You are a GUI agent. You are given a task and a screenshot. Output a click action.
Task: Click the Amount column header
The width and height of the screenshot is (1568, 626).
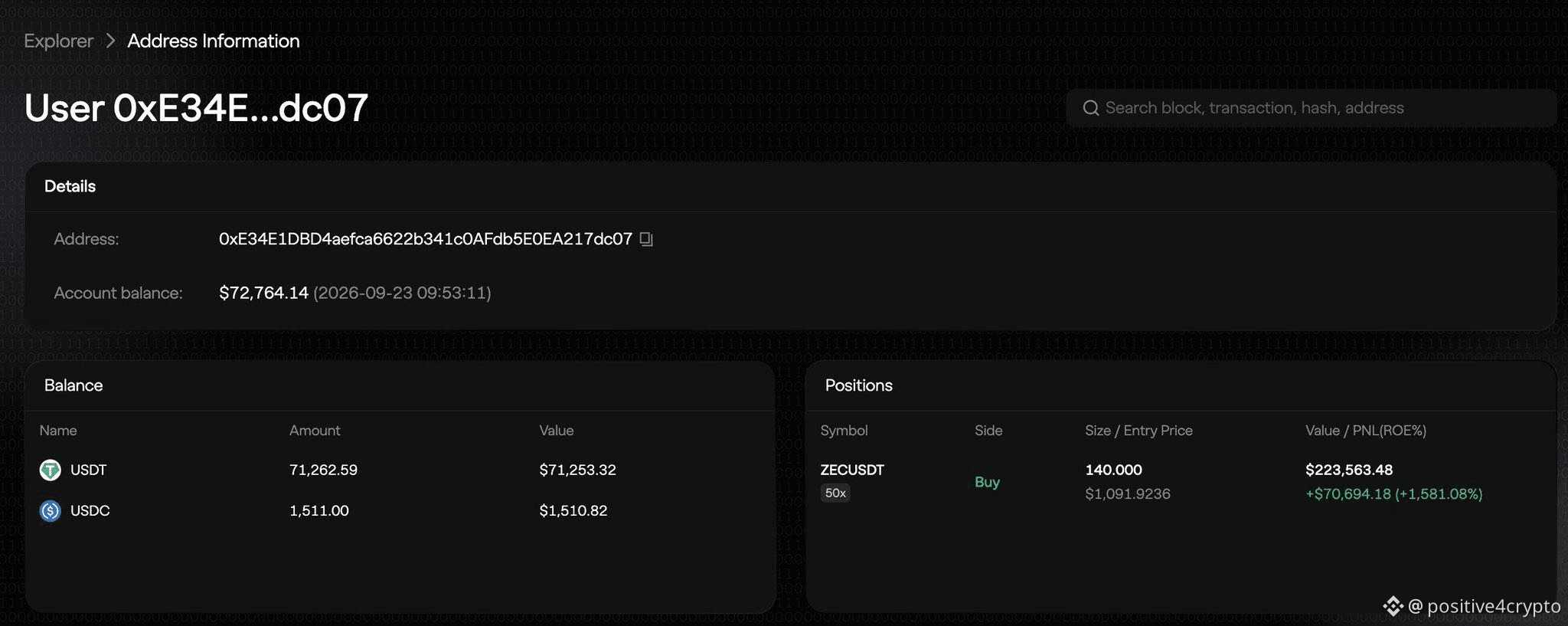315,431
